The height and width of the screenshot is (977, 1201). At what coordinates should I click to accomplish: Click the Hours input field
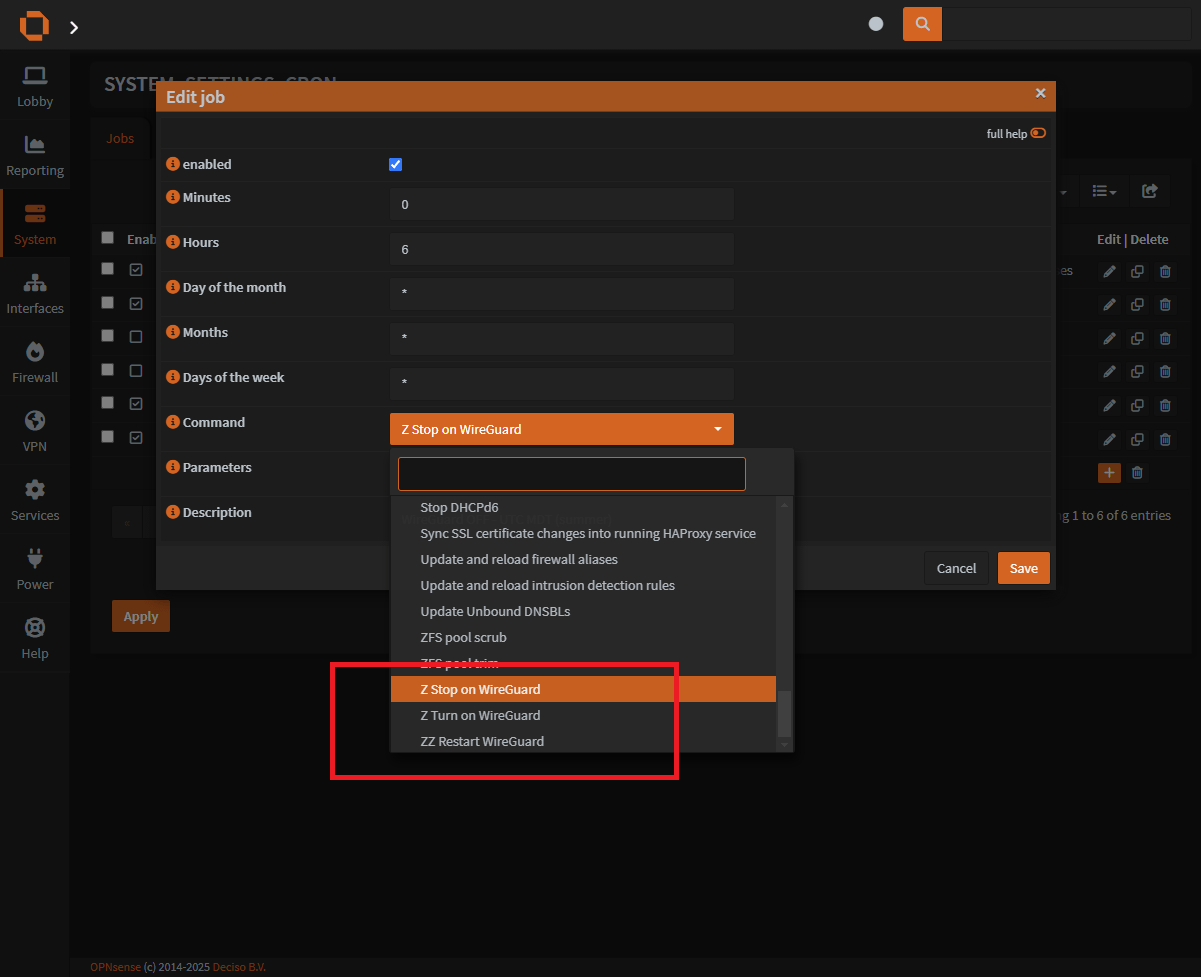[562, 249]
